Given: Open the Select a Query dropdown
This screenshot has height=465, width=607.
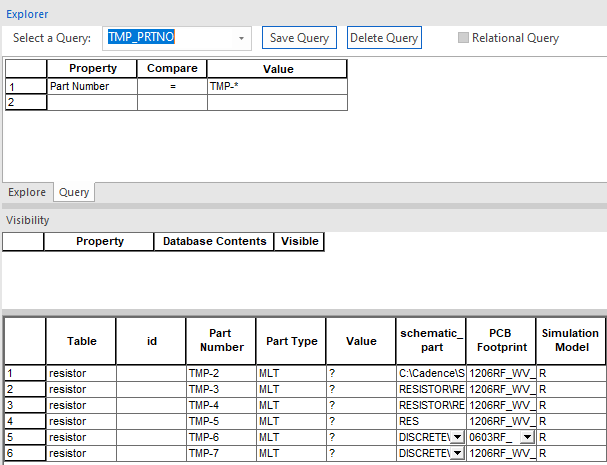Looking at the screenshot, I should (241, 38).
